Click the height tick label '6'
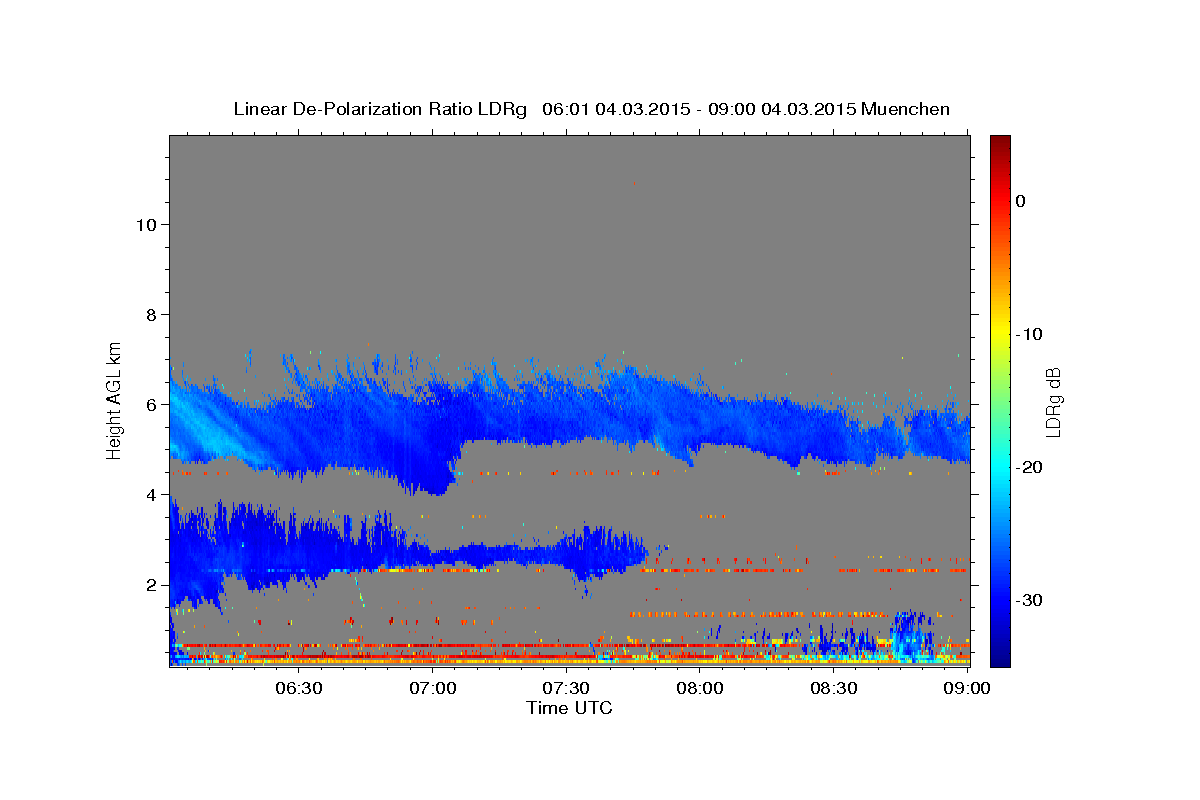 [150, 404]
